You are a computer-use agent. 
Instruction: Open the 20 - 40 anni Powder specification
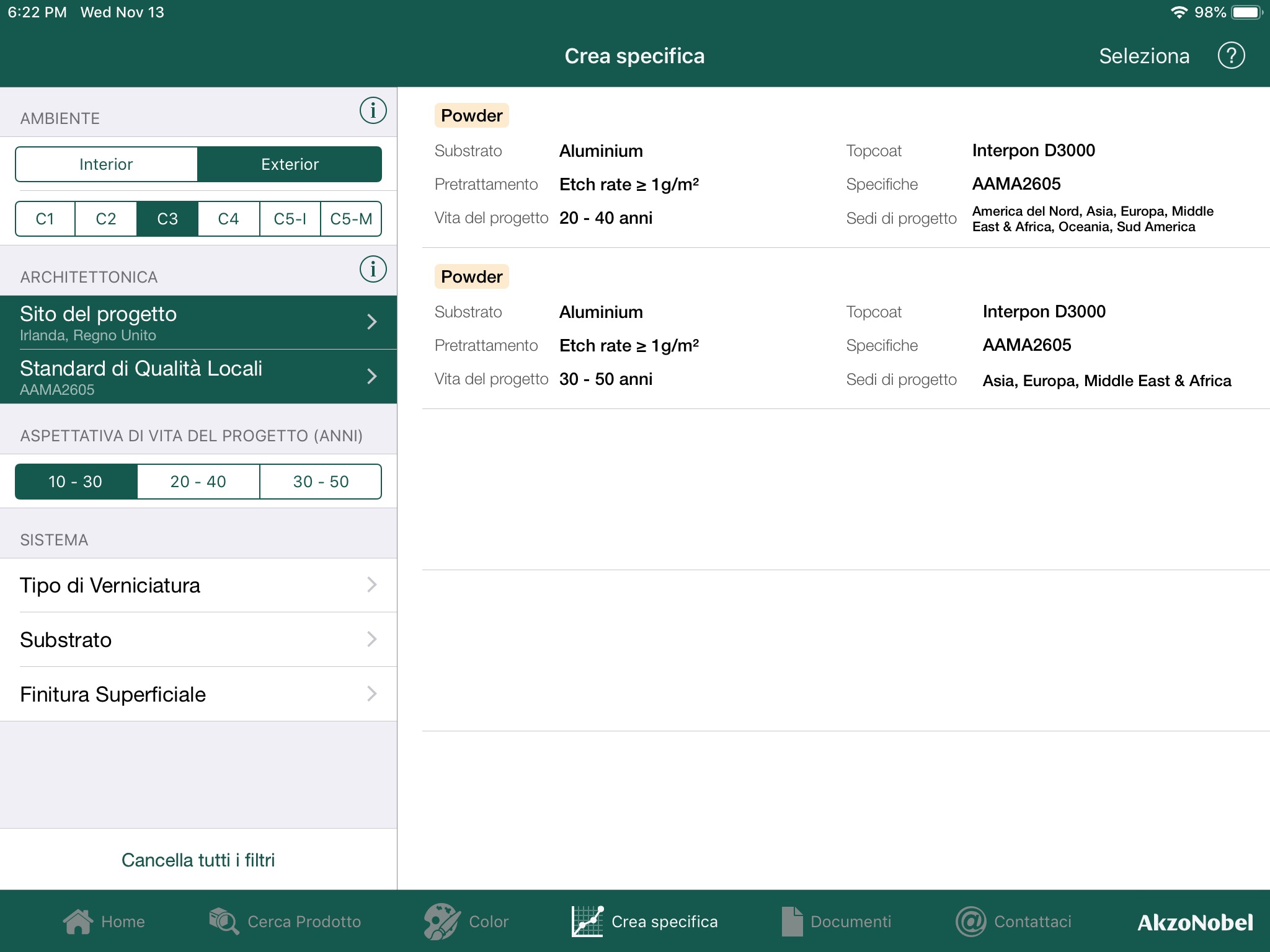(x=846, y=167)
